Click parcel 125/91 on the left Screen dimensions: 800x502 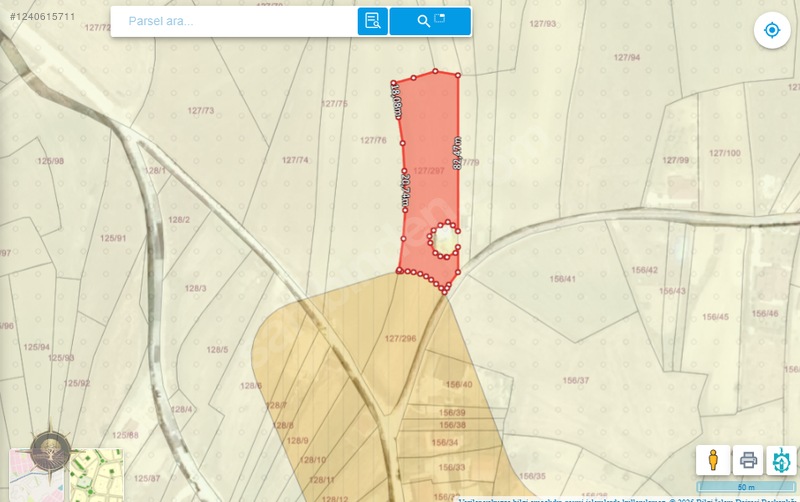coord(113,238)
